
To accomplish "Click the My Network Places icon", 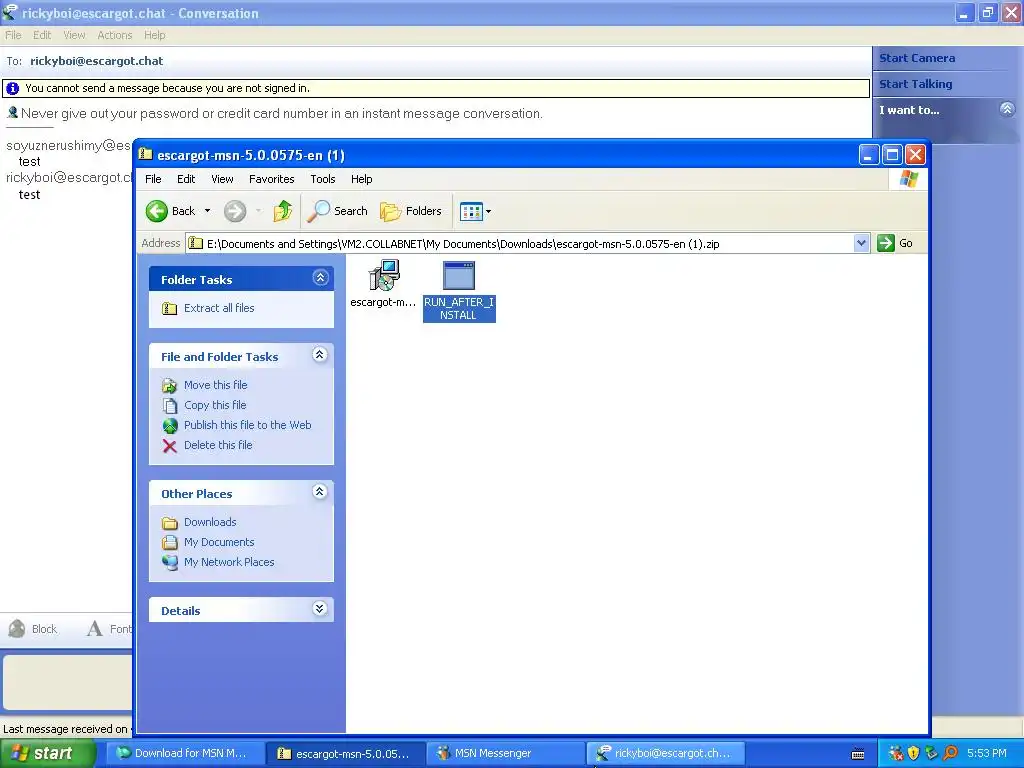I will [x=170, y=562].
